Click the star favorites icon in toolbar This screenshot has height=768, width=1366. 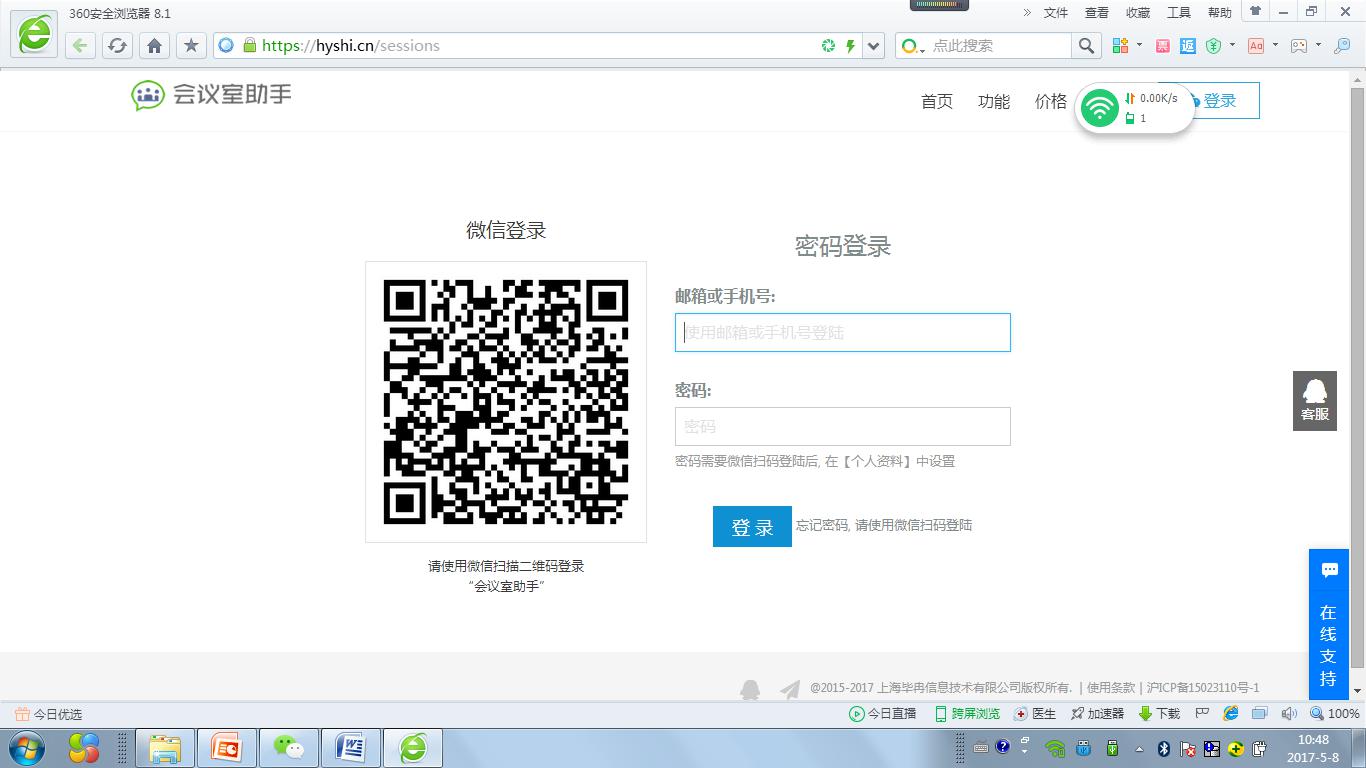(x=191, y=45)
